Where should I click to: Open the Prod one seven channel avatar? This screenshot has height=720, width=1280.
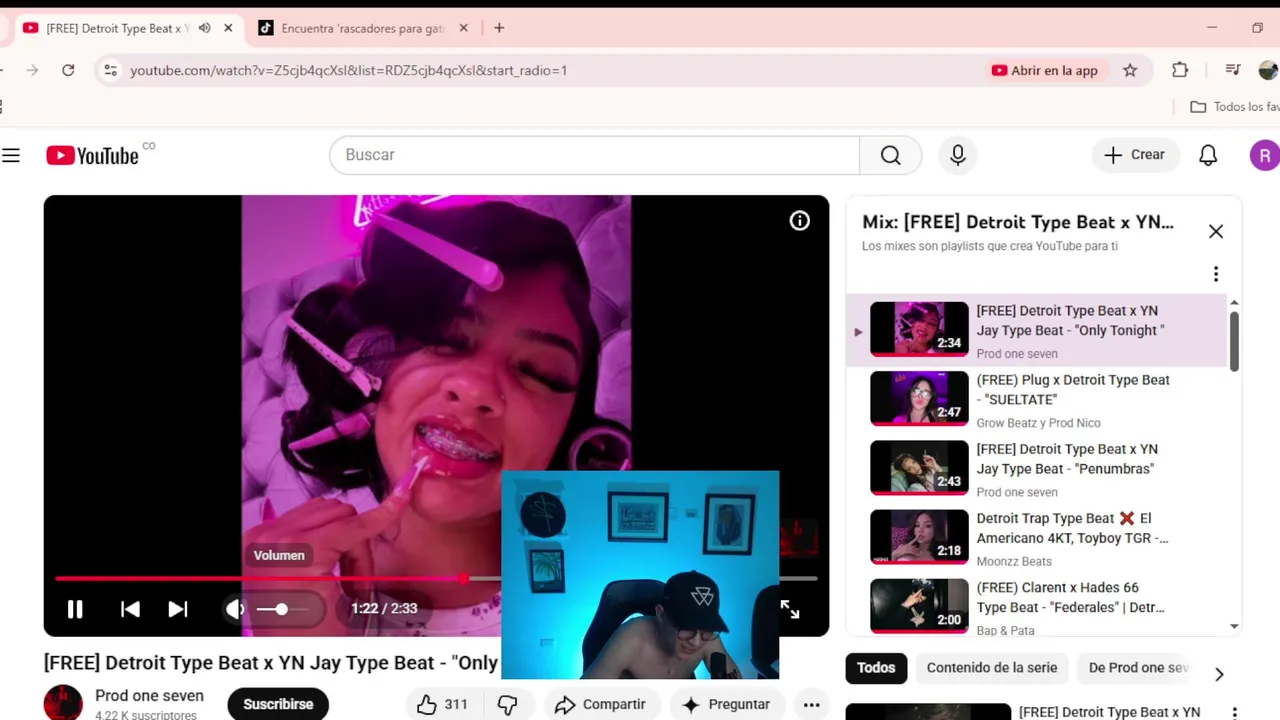[x=63, y=703]
